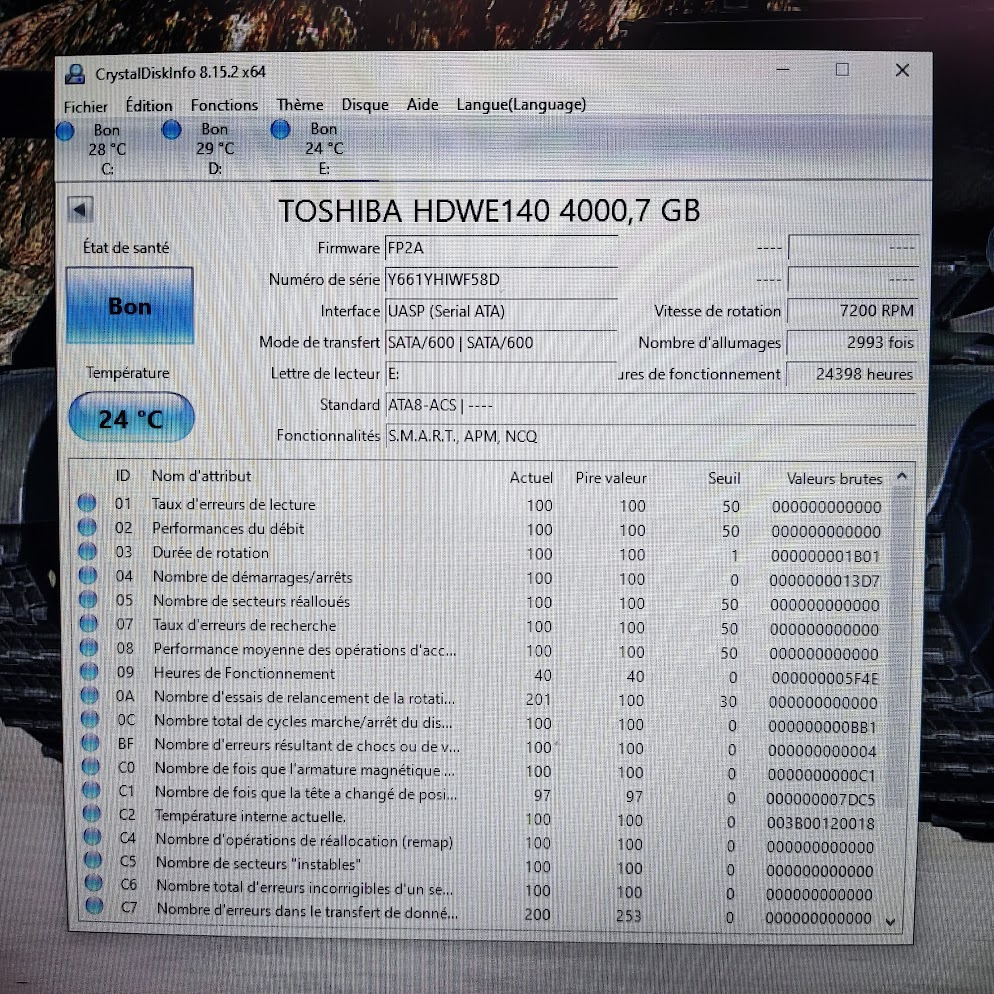The height and width of the screenshot is (994, 994).
Task: Click the 7200 RPM rotation speed field
Action: [x=852, y=311]
